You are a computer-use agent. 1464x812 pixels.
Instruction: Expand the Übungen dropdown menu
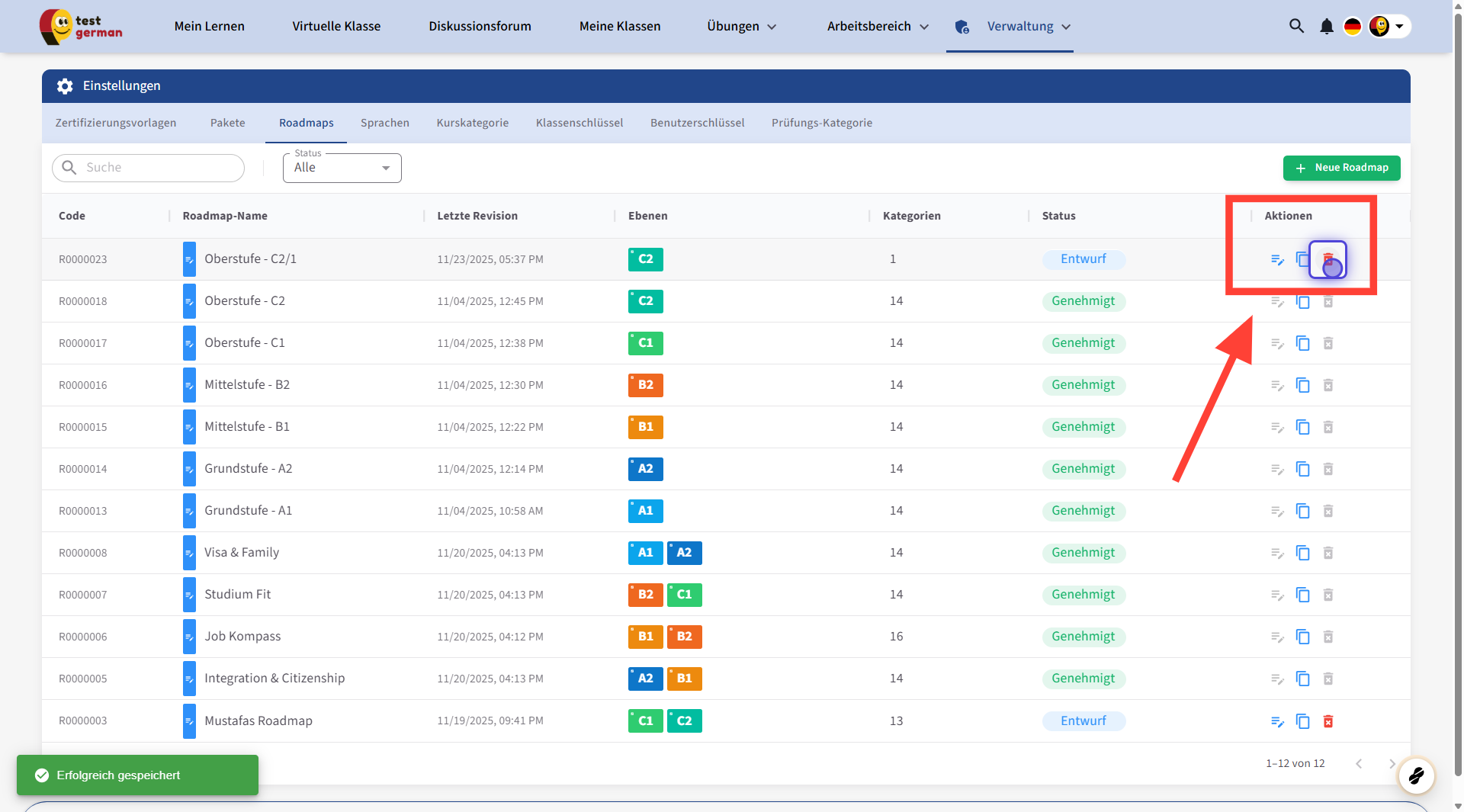tap(741, 27)
